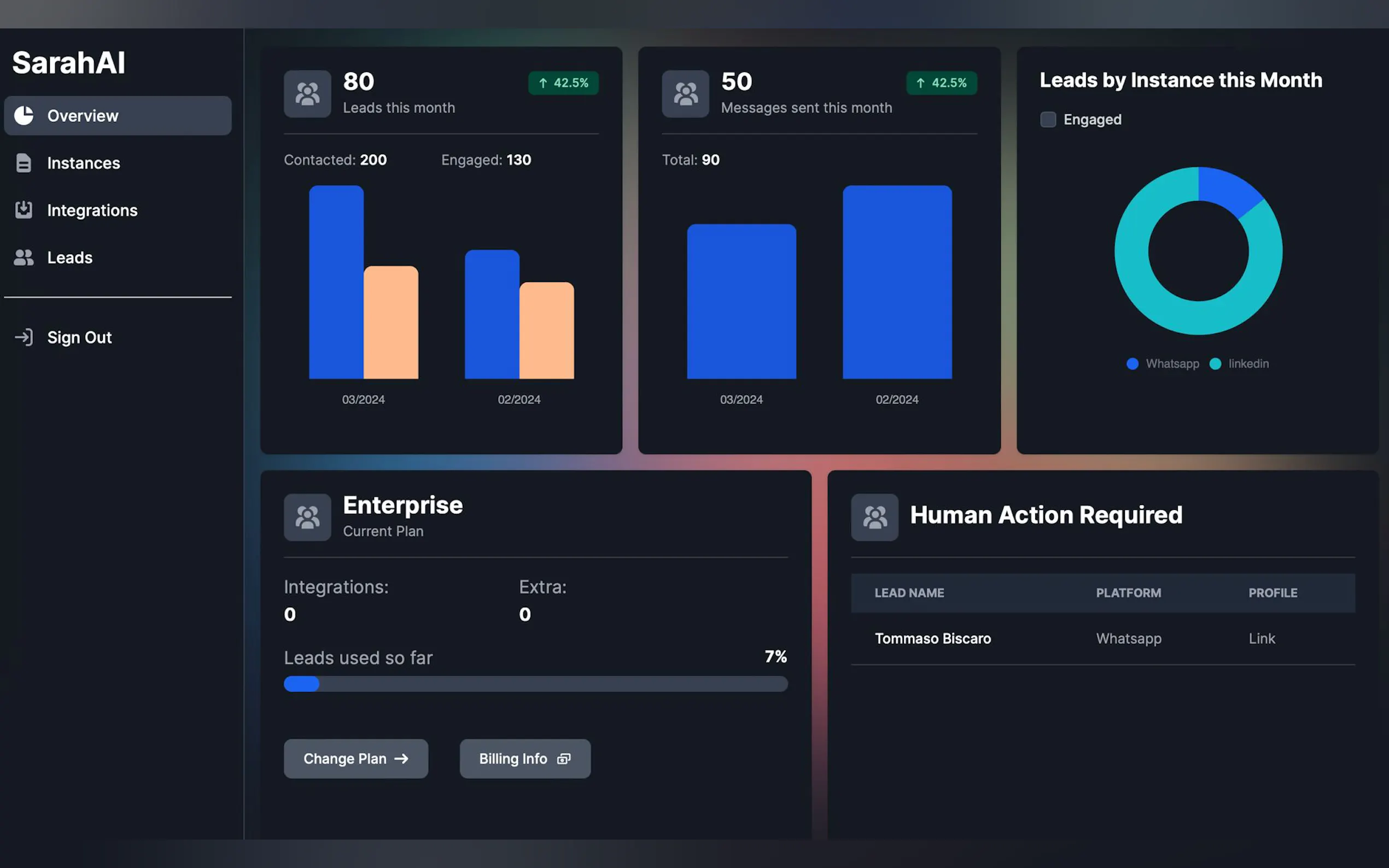Click the users icon beside Leads this month
1389x868 pixels.
[x=307, y=94]
